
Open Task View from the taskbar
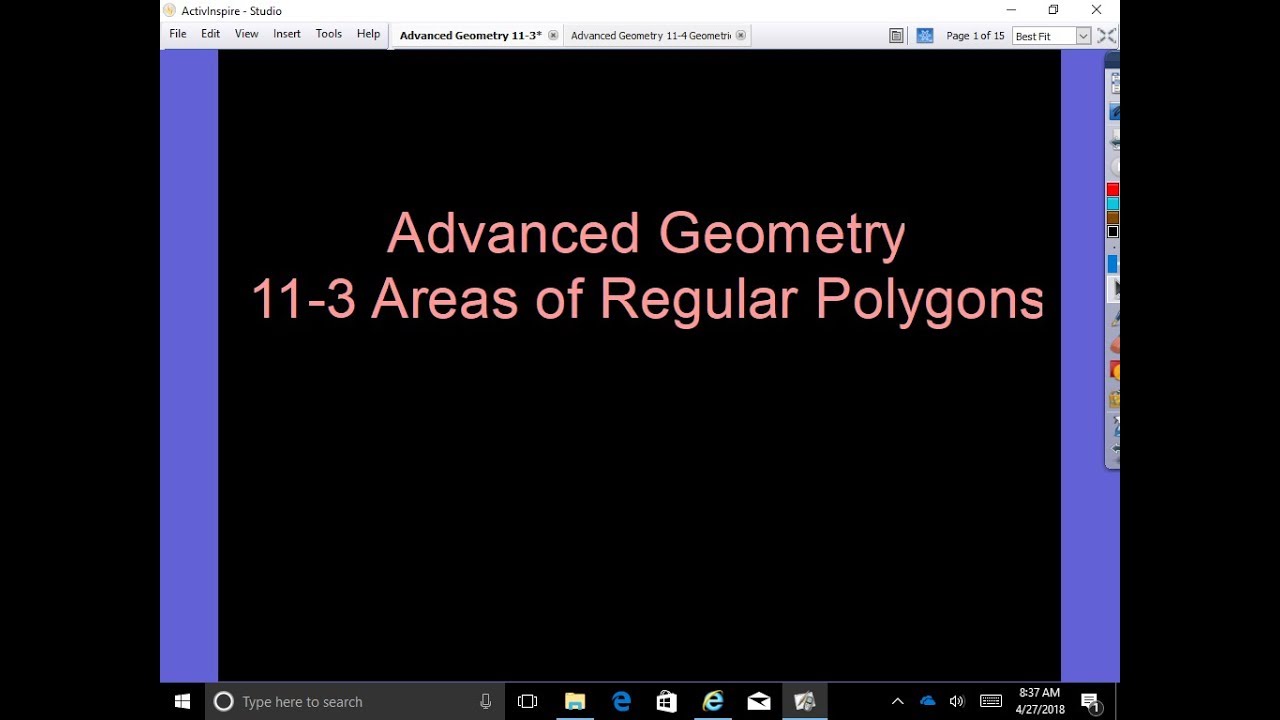(x=527, y=702)
